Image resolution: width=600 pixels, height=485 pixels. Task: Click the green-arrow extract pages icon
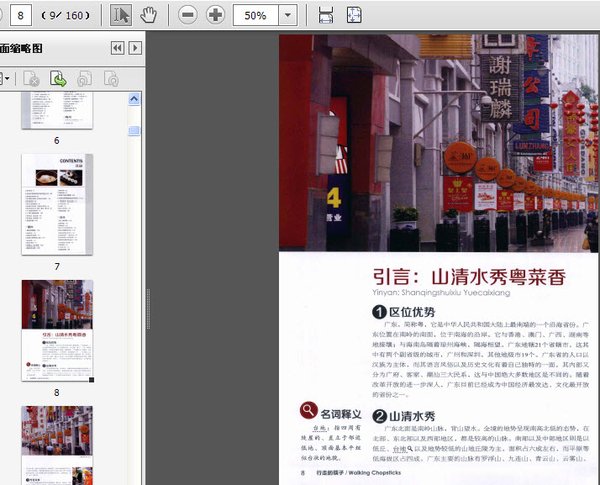click(58, 78)
